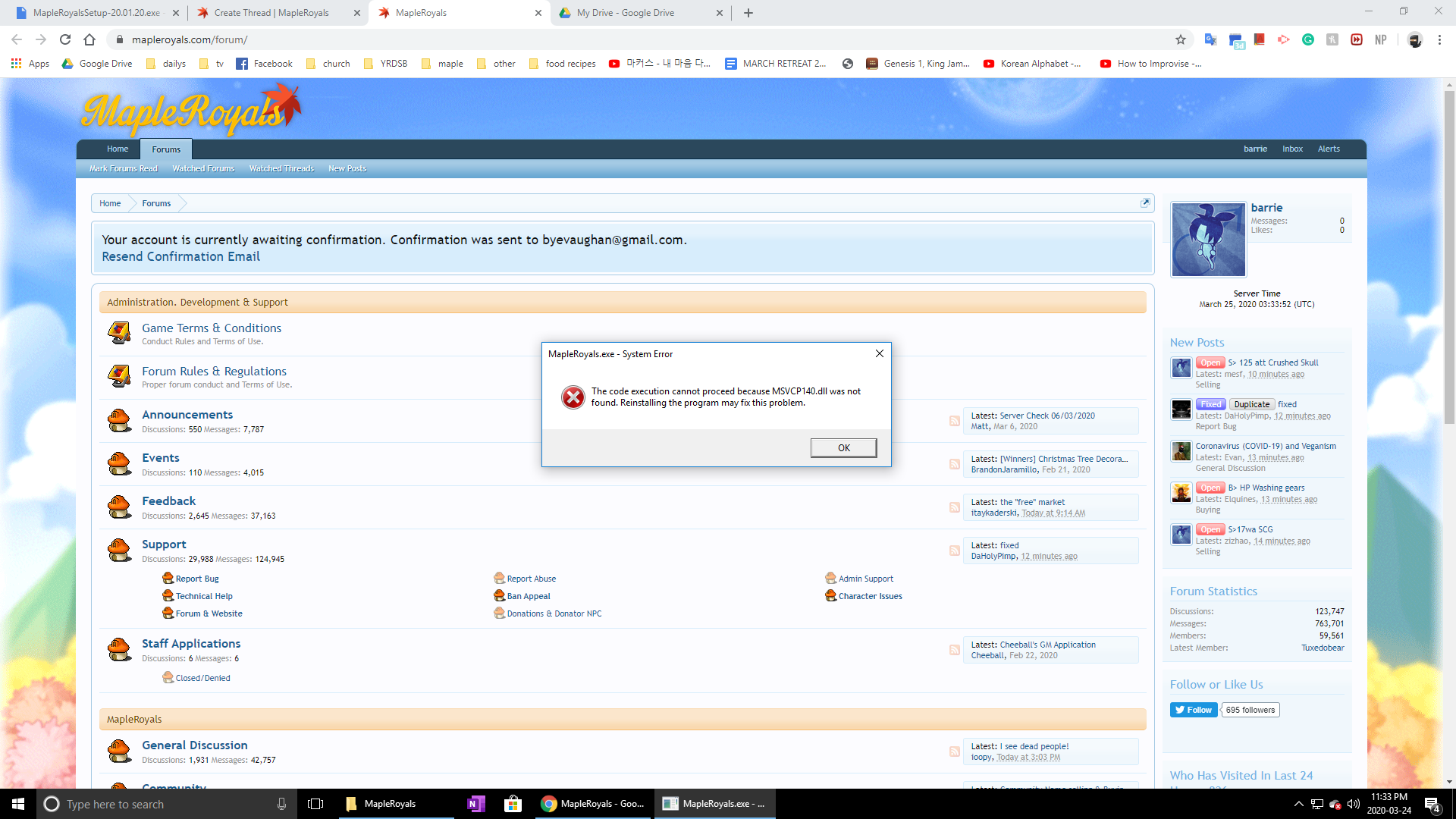This screenshot has height=819, width=1456.
Task: Open the Google Translate extension icon
Action: [x=1210, y=39]
